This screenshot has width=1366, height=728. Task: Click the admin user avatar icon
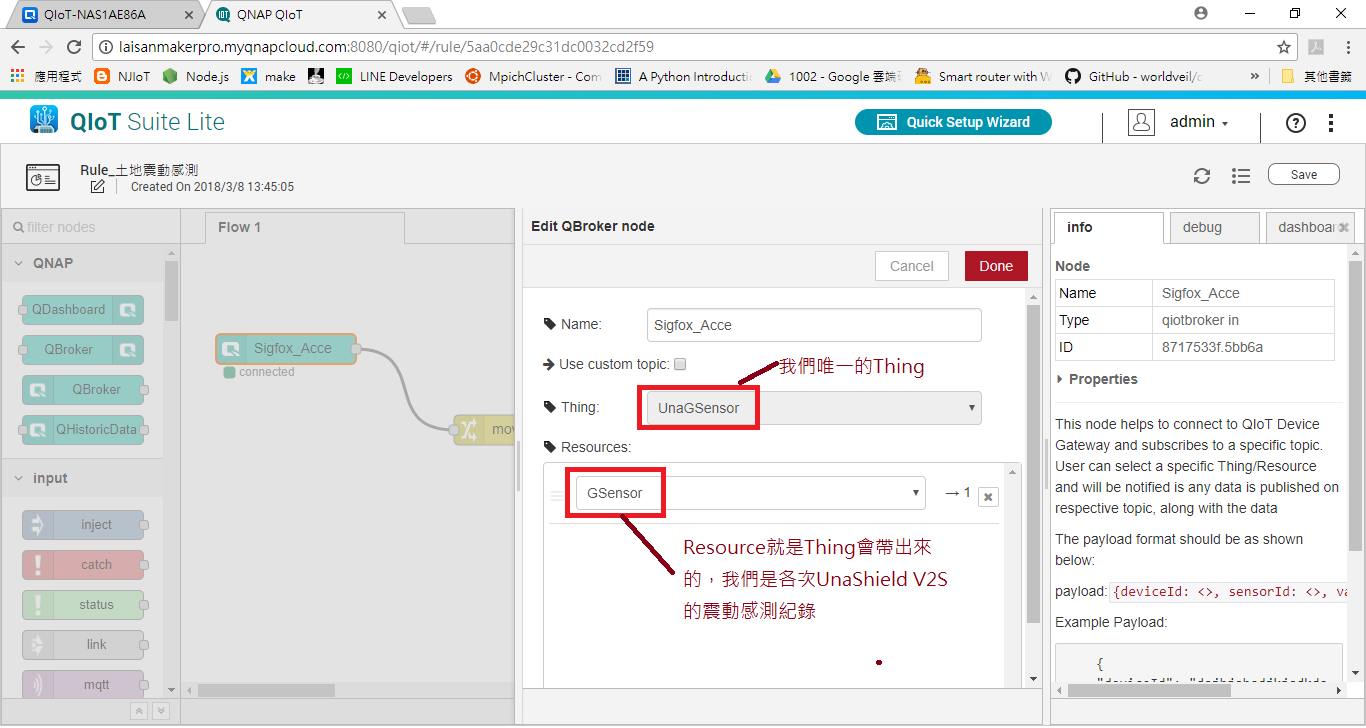1141,122
